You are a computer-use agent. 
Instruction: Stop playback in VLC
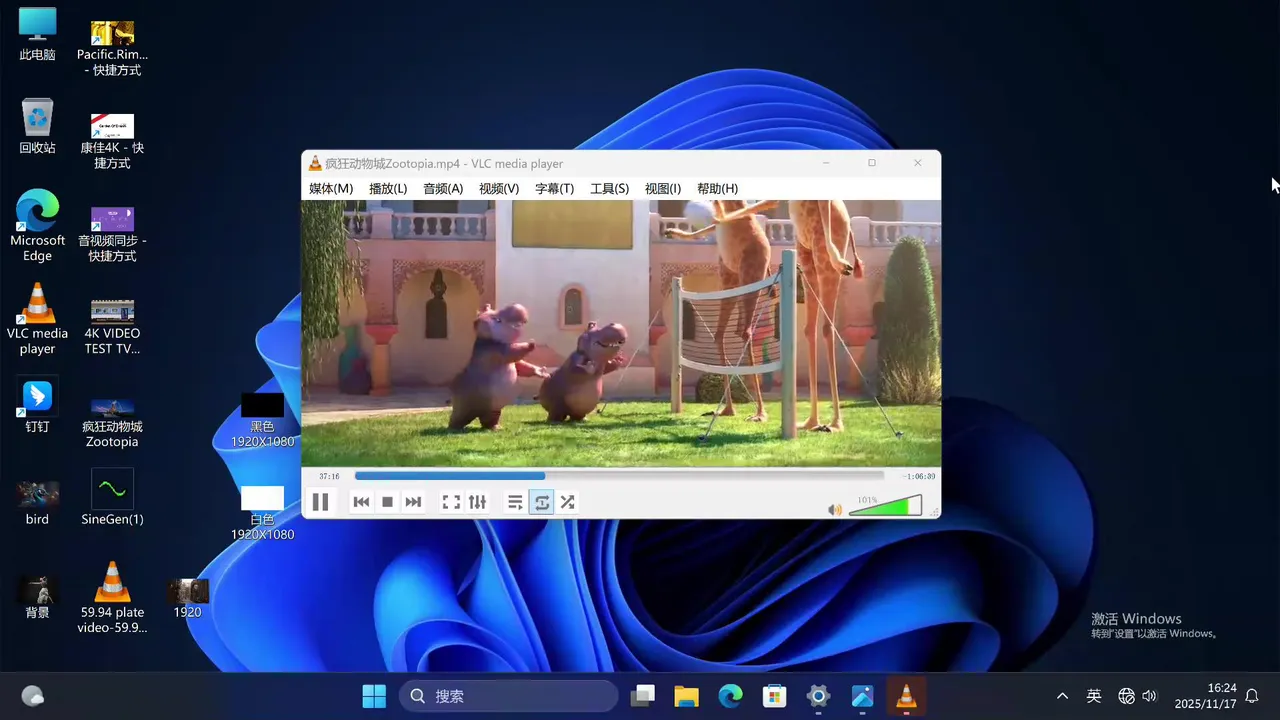click(x=387, y=502)
